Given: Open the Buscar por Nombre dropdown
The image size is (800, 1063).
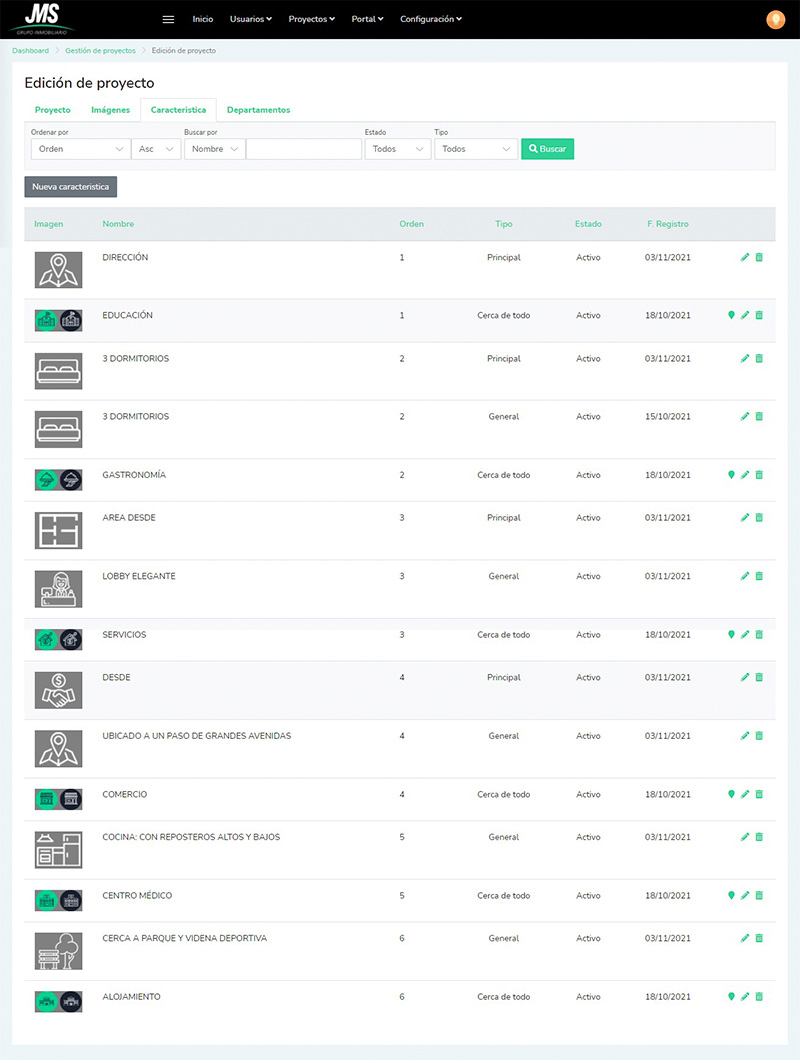Looking at the screenshot, I should point(214,149).
